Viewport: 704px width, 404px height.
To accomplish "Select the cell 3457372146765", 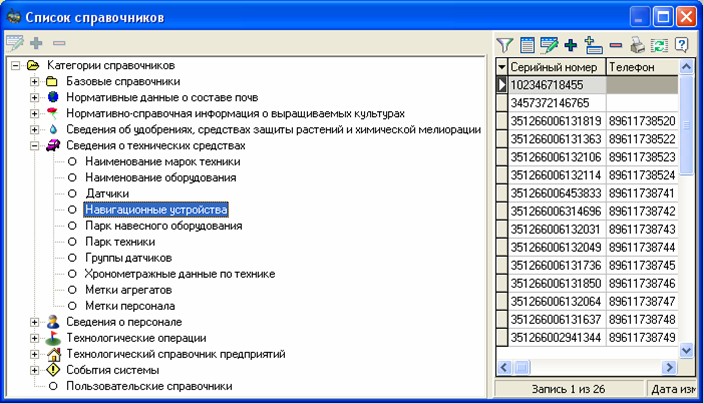I will click(557, 103).
